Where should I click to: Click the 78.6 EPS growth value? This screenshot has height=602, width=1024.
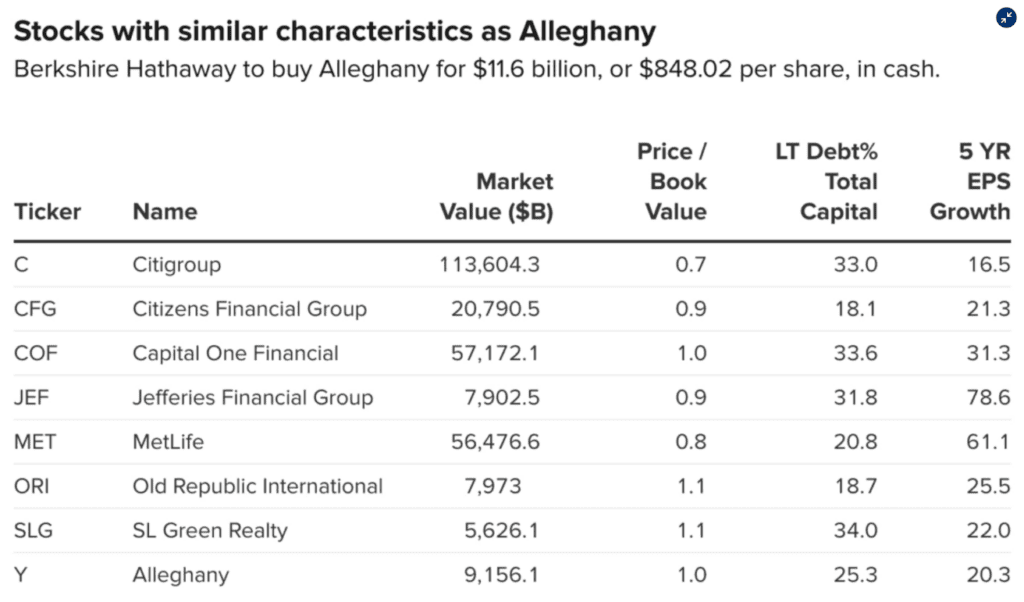point(990,398)
